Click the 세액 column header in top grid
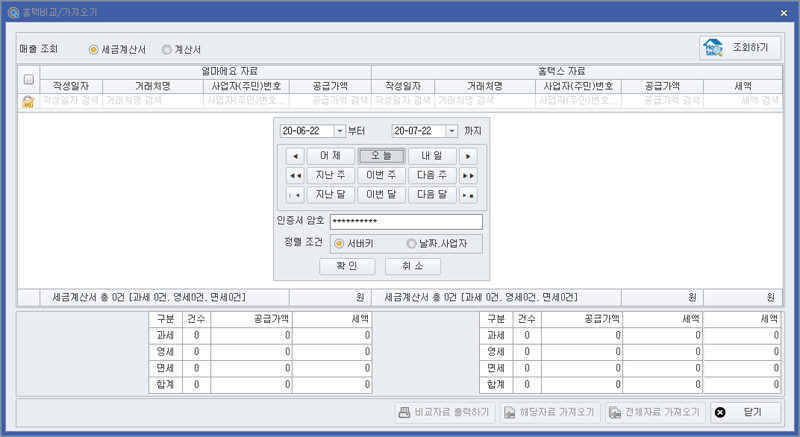The height and width of the screenshot is (437, 800). (x=743, y=86)
